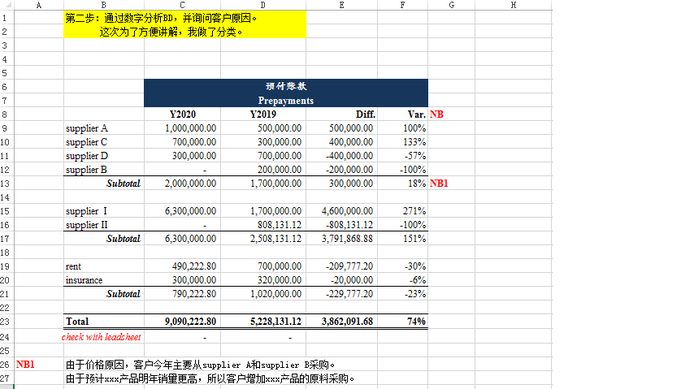Select column E header
Viewport: 673px width, 389px height.
342,5
